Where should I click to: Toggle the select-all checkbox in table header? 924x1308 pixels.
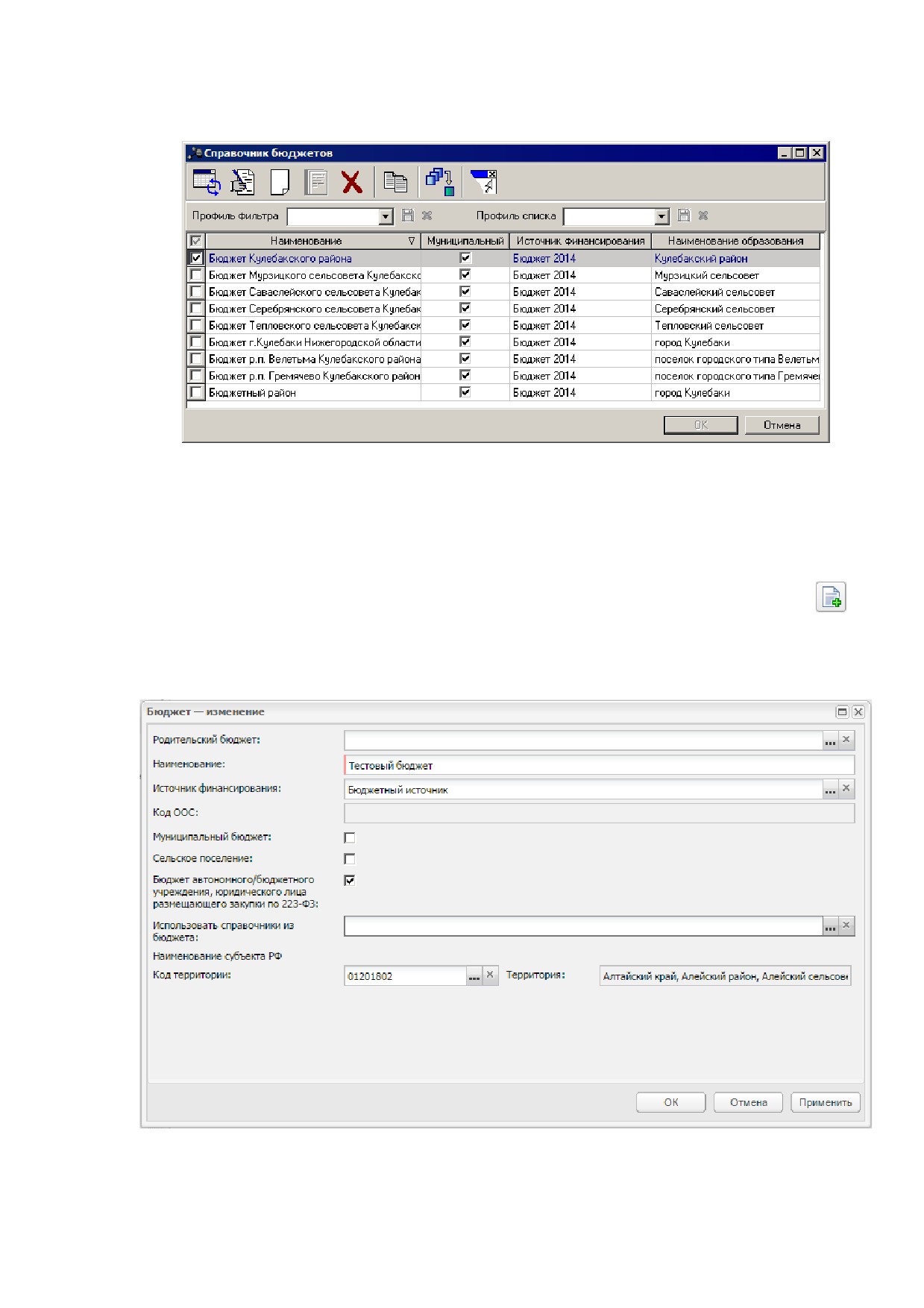(195, 241)
